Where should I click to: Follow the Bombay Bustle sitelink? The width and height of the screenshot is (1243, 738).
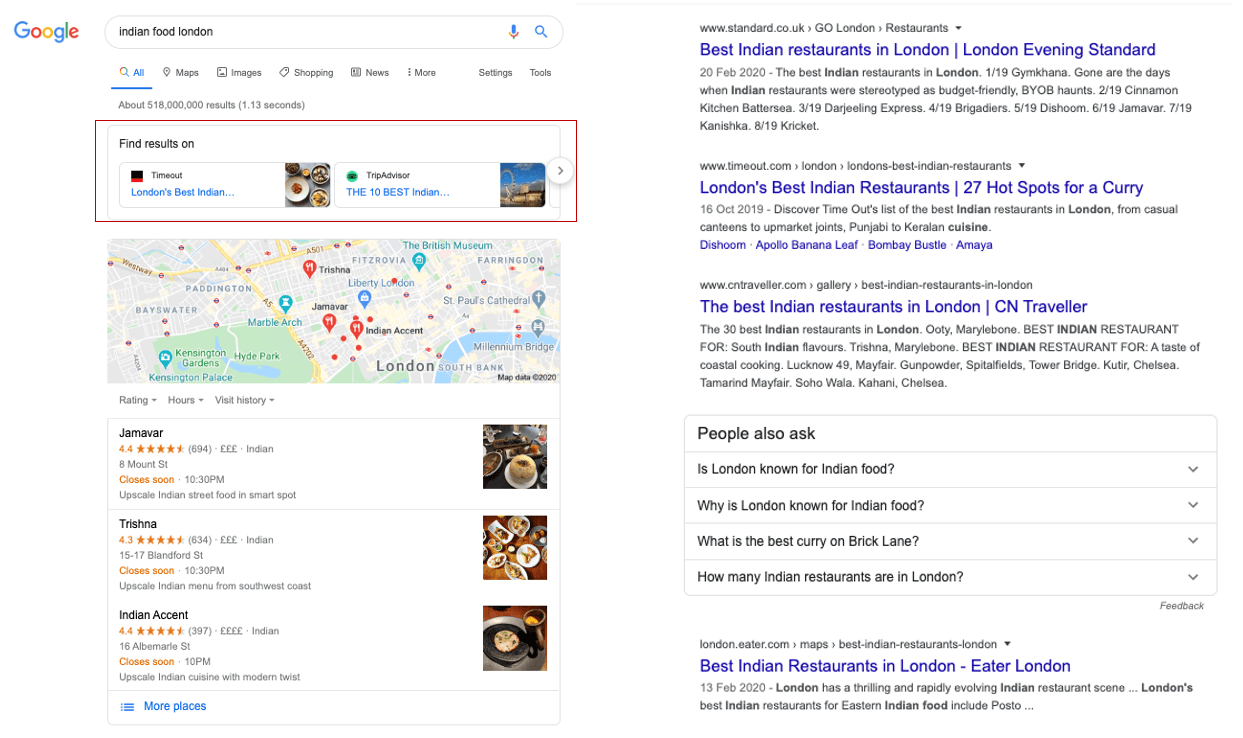907,245
